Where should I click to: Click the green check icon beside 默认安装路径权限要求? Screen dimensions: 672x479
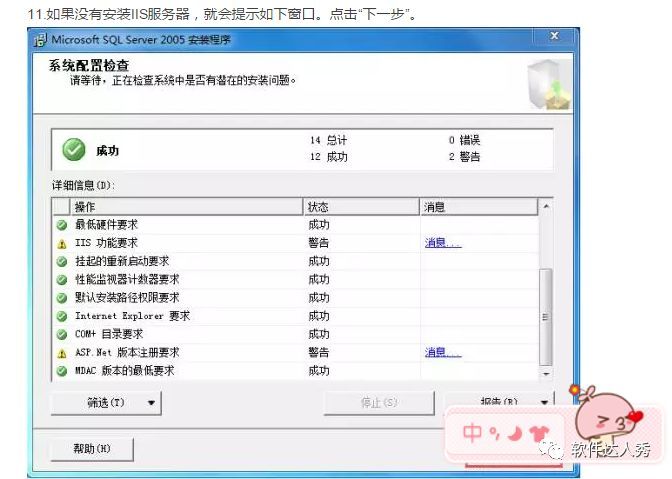tap(62, 298)
